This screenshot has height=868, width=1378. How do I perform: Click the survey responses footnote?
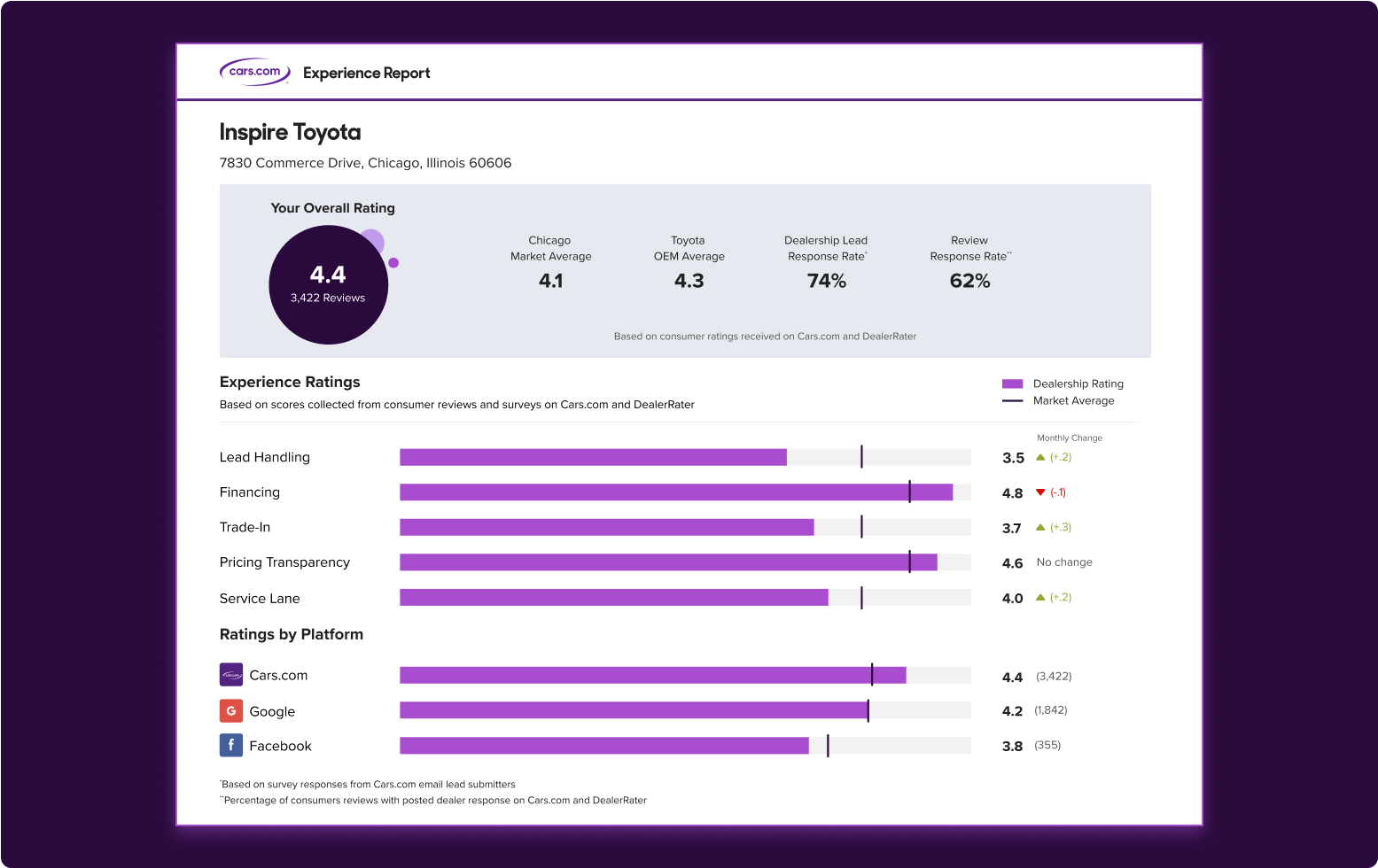point(368,784)
